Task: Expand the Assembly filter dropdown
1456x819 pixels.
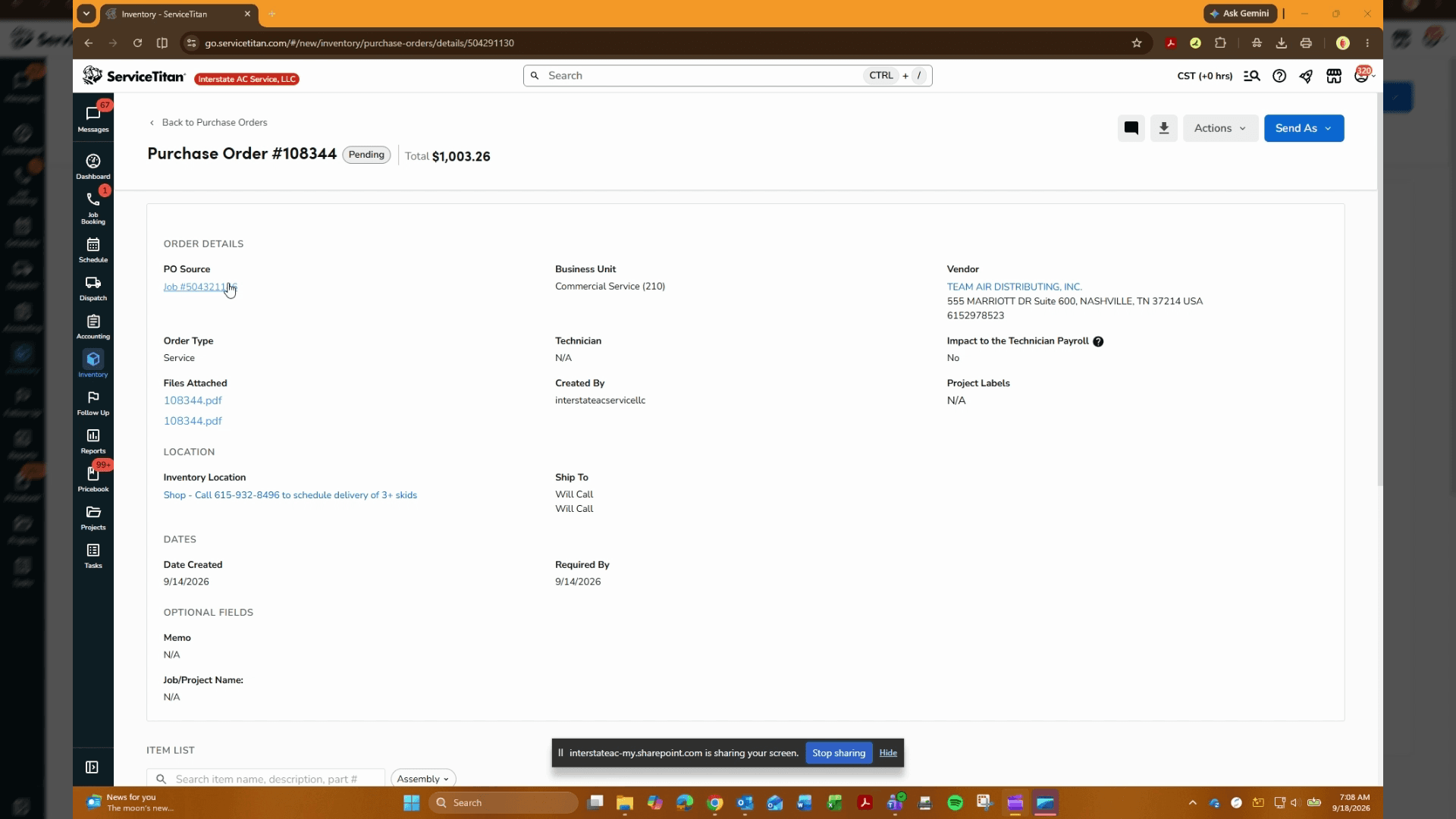Action: click(423, 779)
